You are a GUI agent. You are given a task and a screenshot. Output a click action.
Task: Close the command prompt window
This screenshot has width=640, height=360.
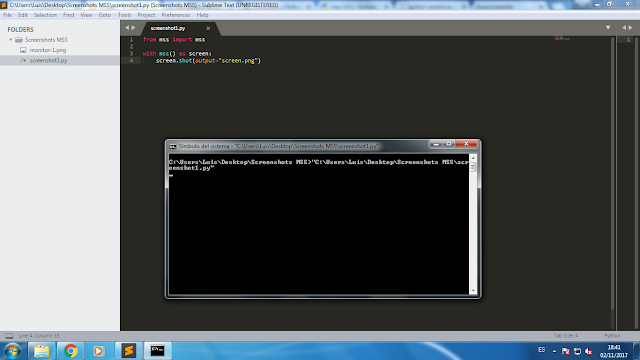point(466,144)
